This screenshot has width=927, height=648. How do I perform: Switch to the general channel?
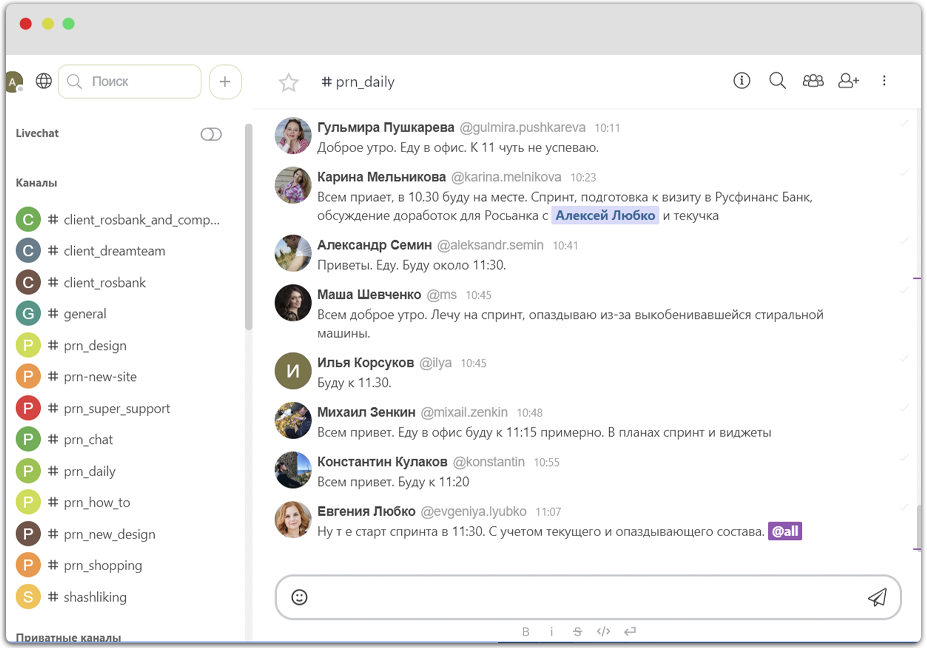click(84, 313)
